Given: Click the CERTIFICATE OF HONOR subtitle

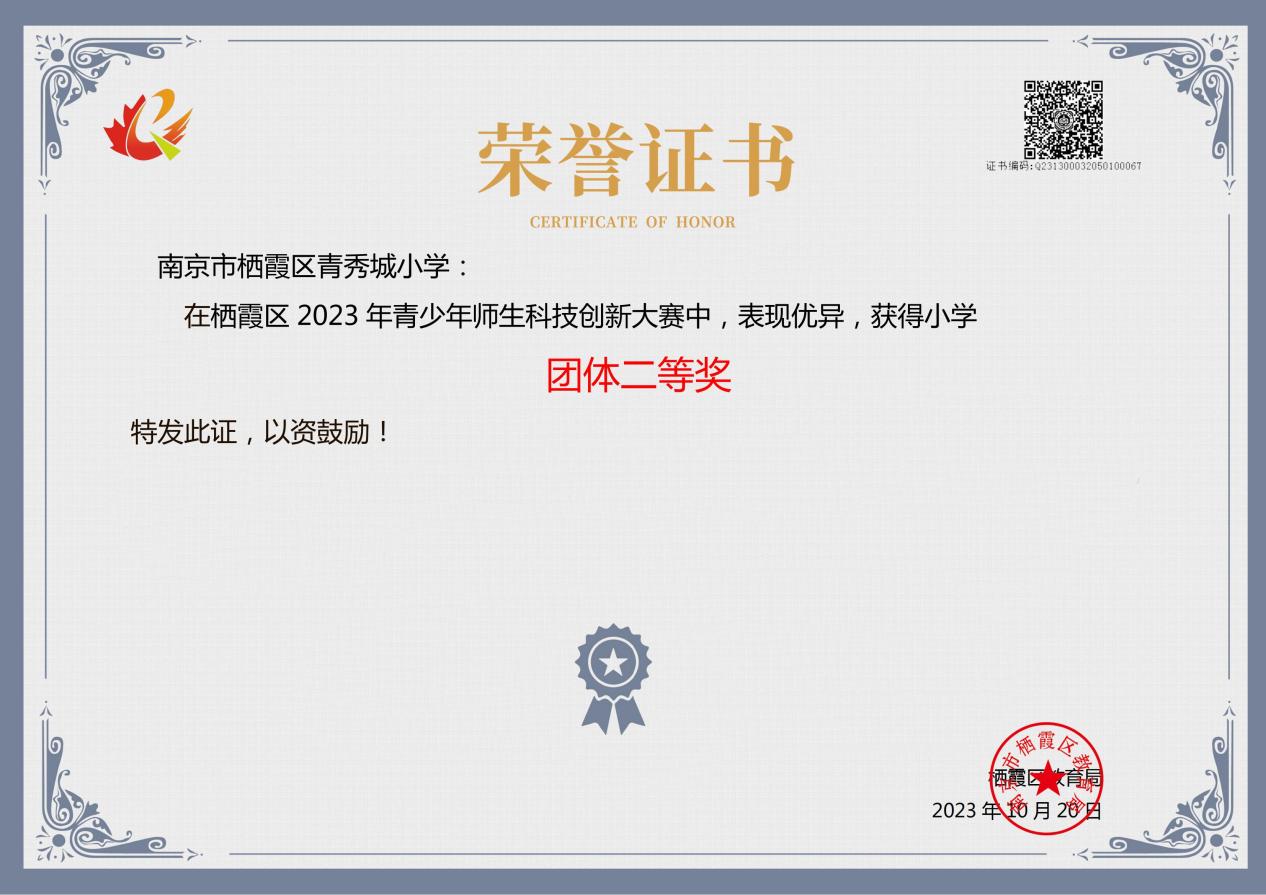Looking at the screenshot, I should pyautogui.click(x=632, y=222).
